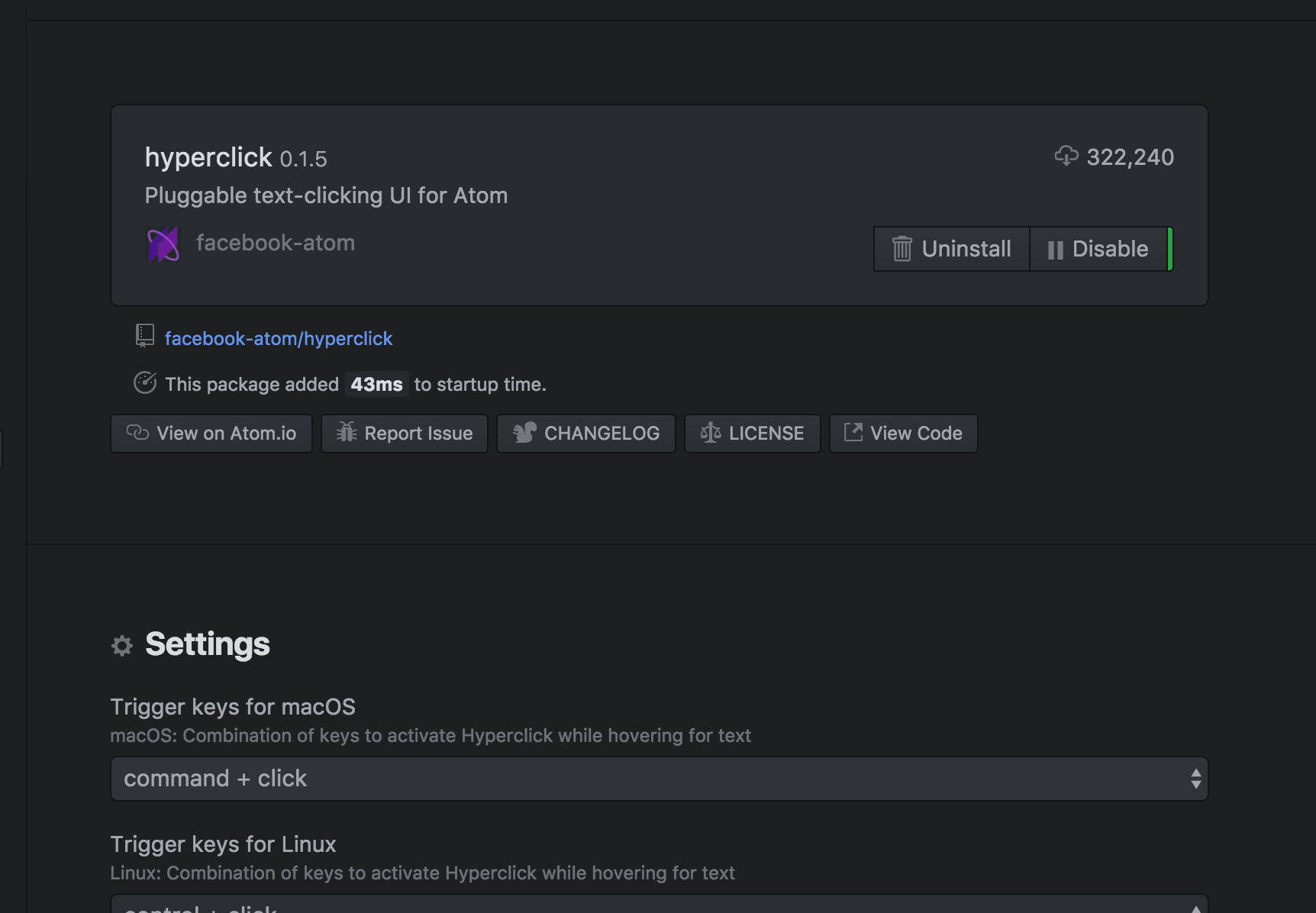Click the Settings heading
This screenshot has width=1316, height=913.
208,644
